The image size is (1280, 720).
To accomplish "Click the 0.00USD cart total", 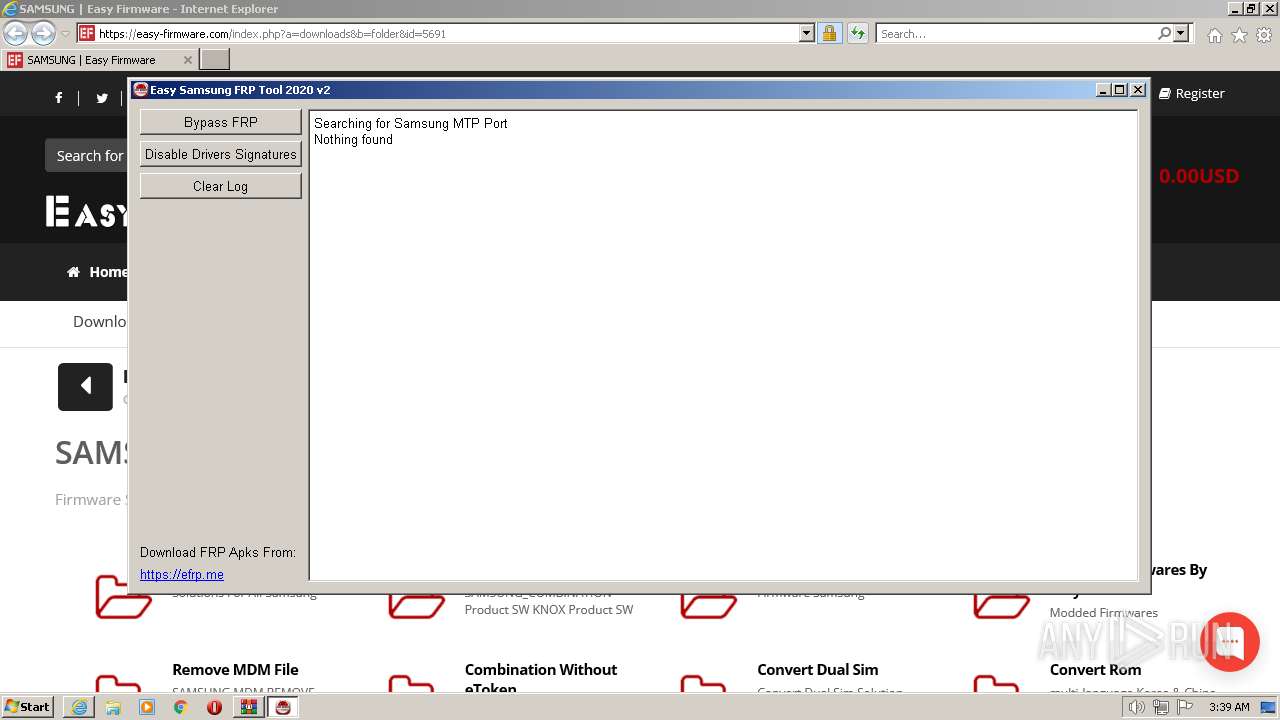I will click(x=1199, y=176).
